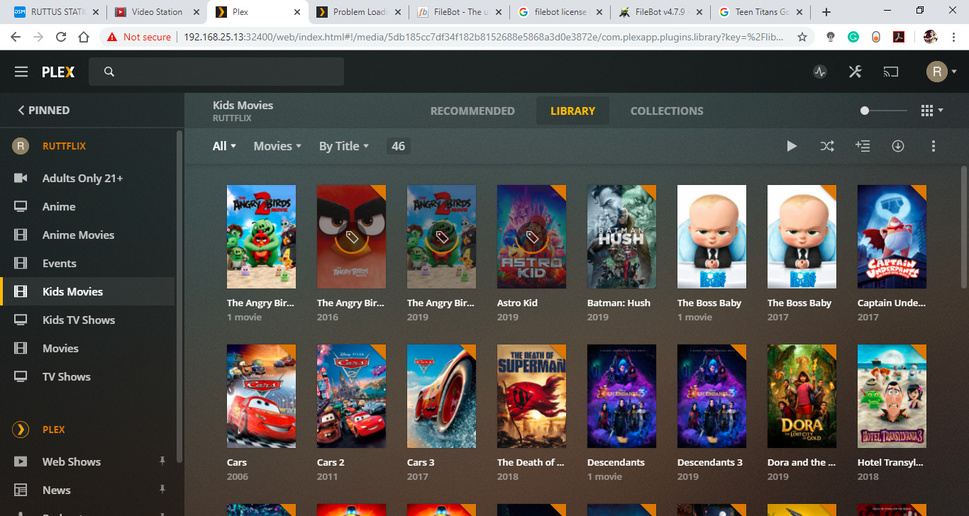Switch to Video Station browser tab
This screenshot has height=516, width=969.
pos(157,12)
